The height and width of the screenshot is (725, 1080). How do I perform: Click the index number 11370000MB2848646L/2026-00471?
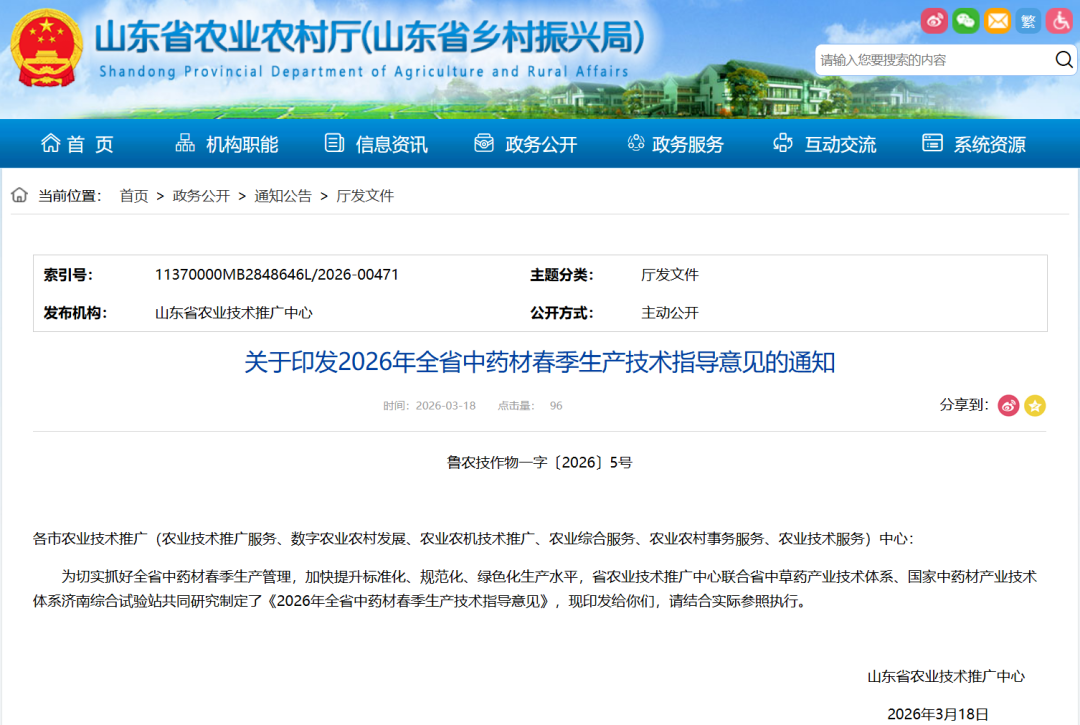click(x=277, y=275)
